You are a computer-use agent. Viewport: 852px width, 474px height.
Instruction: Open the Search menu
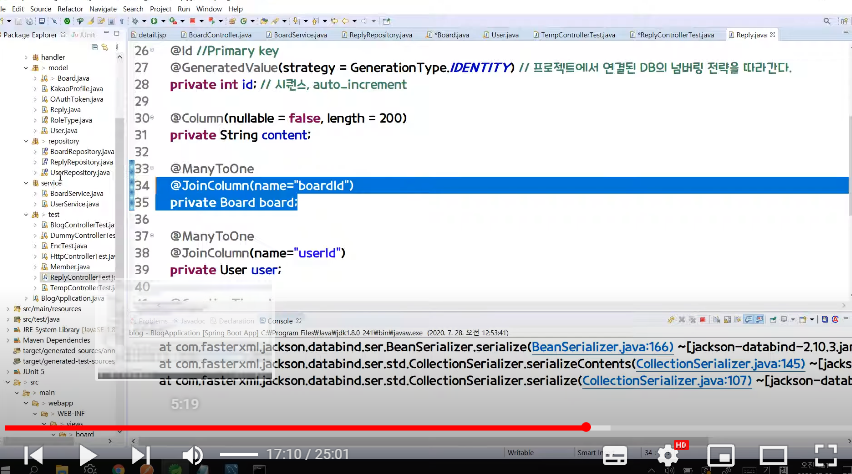133,9
